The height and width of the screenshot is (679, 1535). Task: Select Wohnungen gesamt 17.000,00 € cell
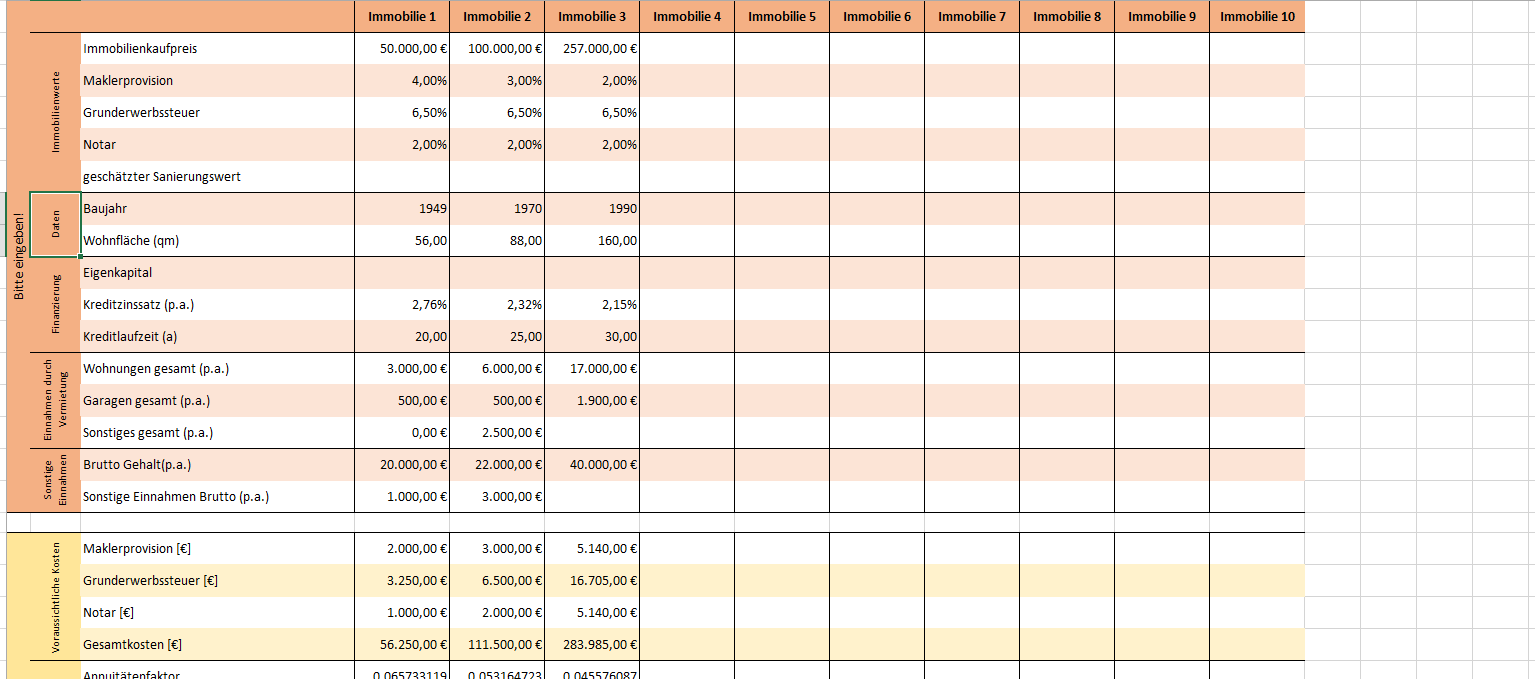tap(592, 368)
